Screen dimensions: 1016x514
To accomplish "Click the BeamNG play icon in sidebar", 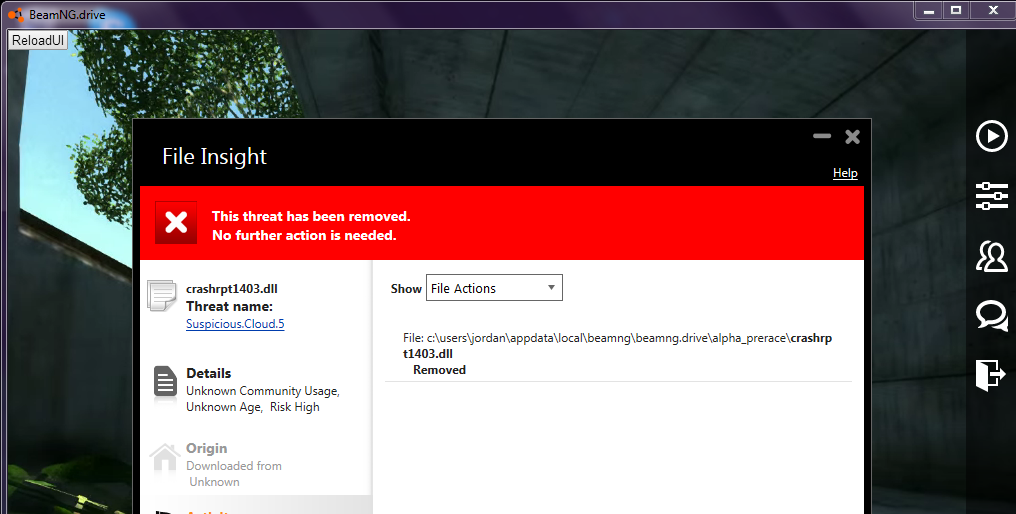I will pos(992,136).
